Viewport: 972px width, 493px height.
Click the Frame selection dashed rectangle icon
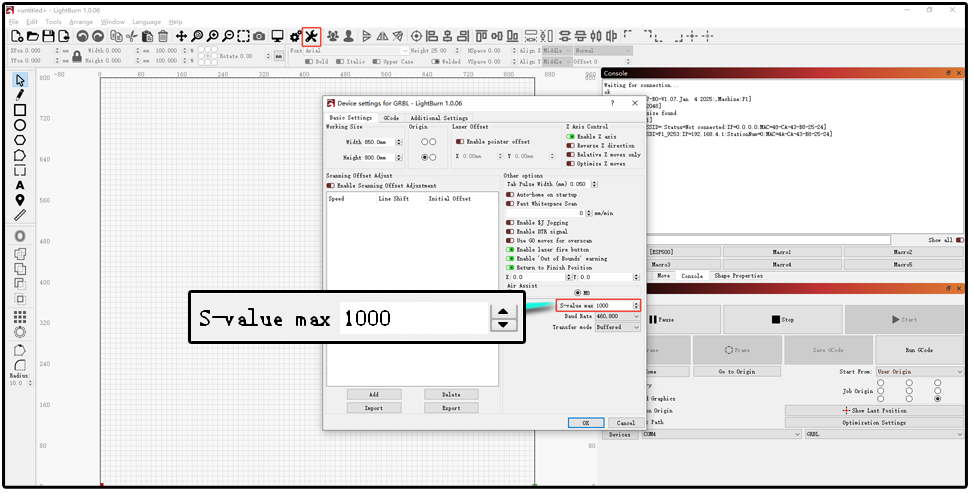(244, 37)
